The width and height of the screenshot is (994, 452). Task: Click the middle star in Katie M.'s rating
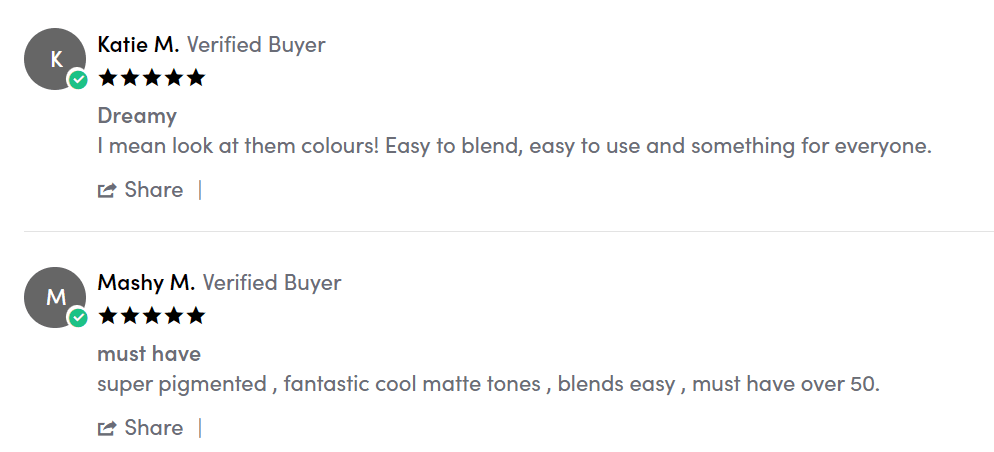coord(151,78)
